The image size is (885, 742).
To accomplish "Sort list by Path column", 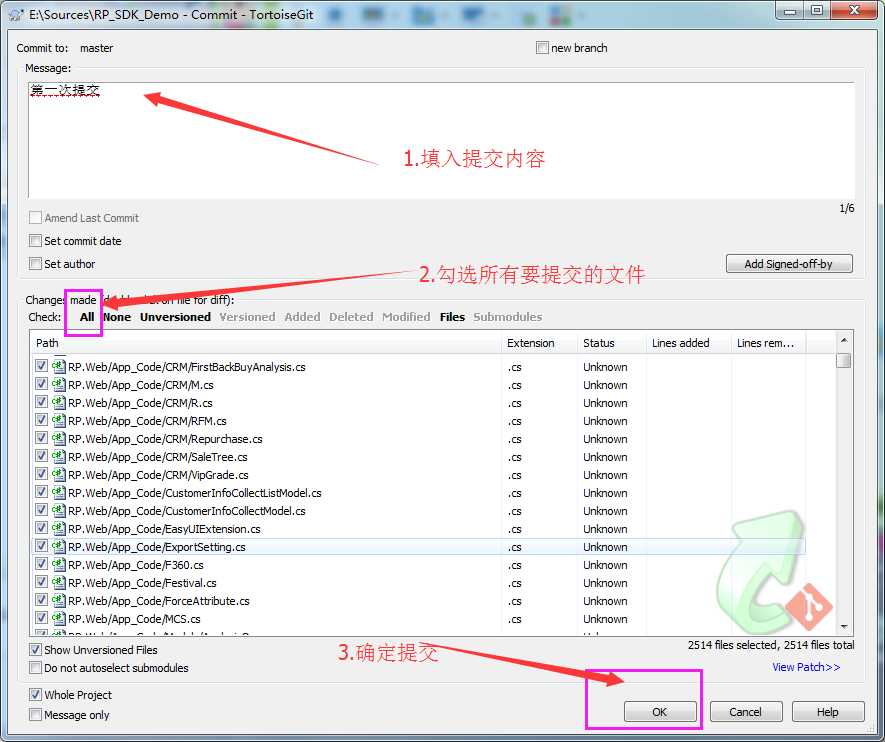I will pos(265,343).
